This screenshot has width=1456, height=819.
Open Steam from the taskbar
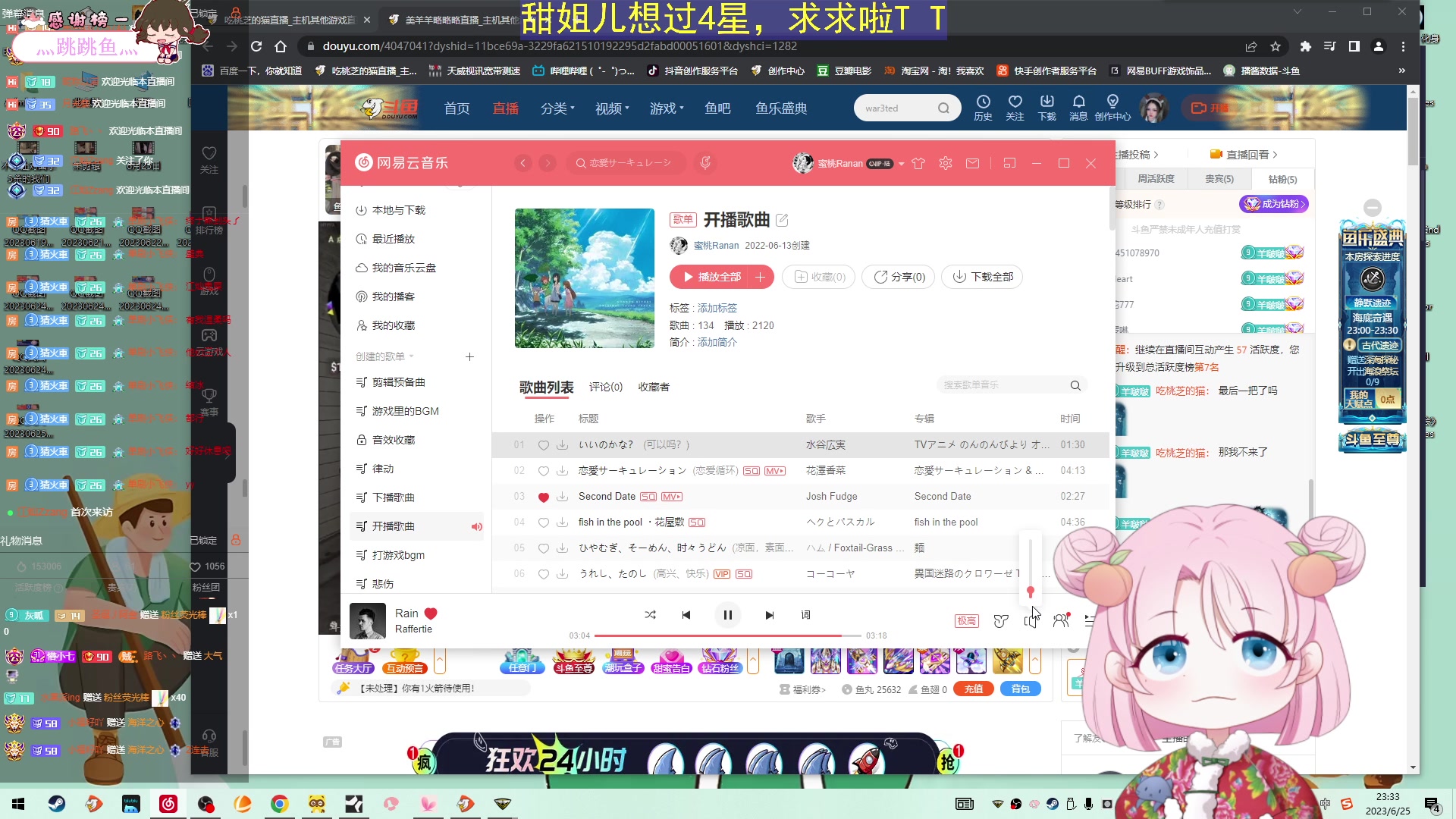click(x=56, y=804)
